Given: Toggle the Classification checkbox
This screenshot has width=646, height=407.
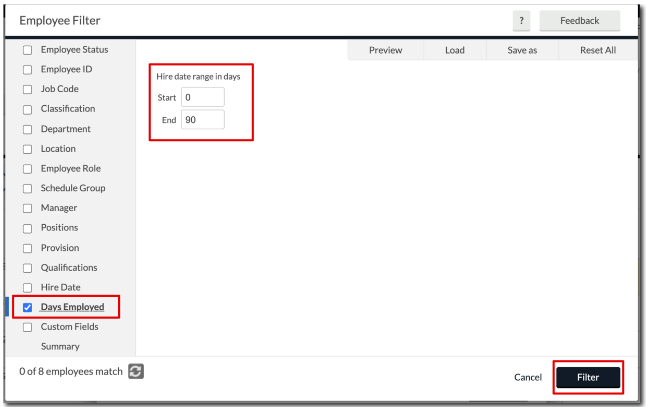Looking at the screenshot, I should click(28, 110).
